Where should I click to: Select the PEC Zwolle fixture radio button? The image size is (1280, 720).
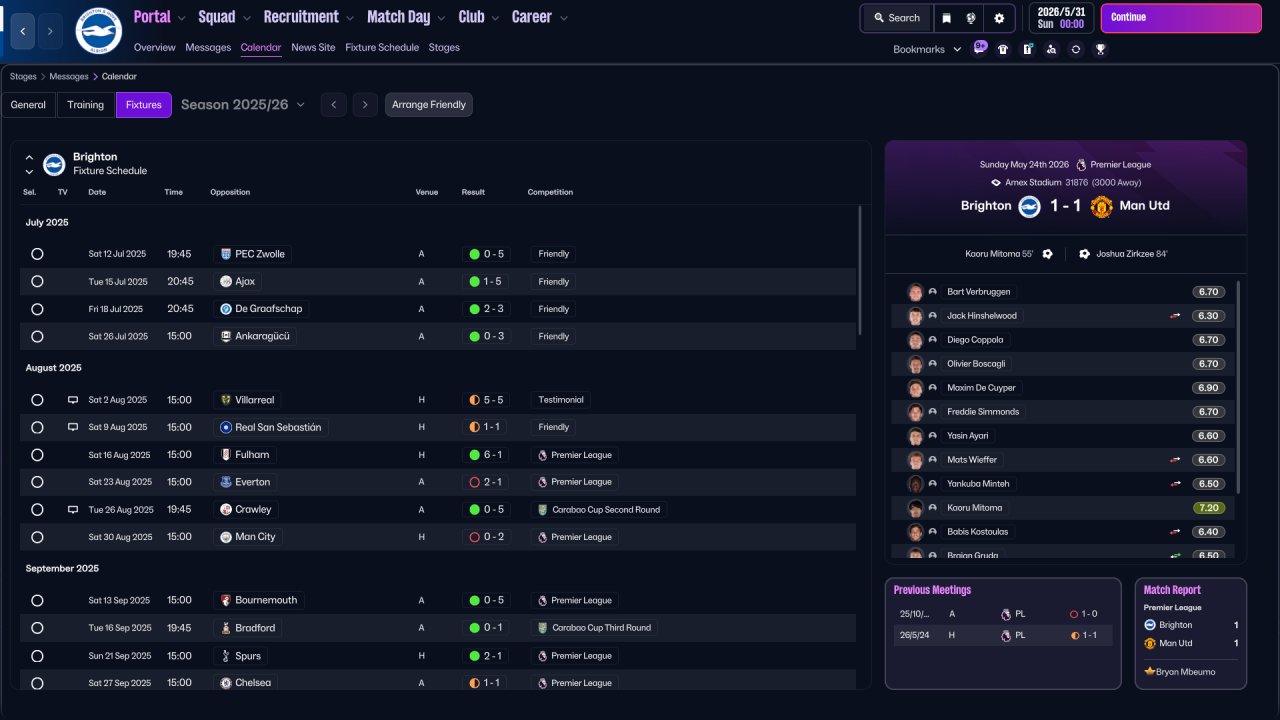[37, 254]
